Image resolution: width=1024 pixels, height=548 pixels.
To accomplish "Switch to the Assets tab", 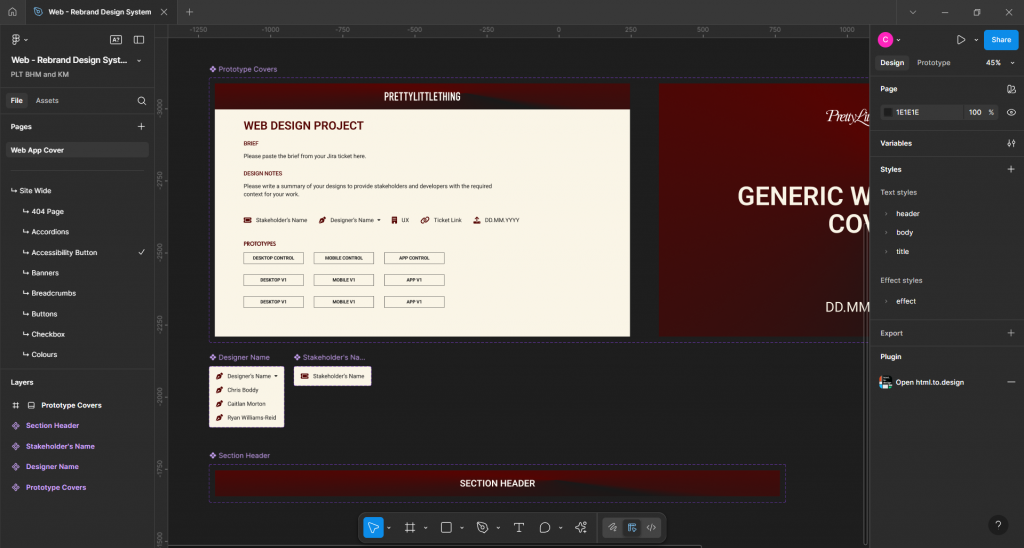I will pos(47,101).
